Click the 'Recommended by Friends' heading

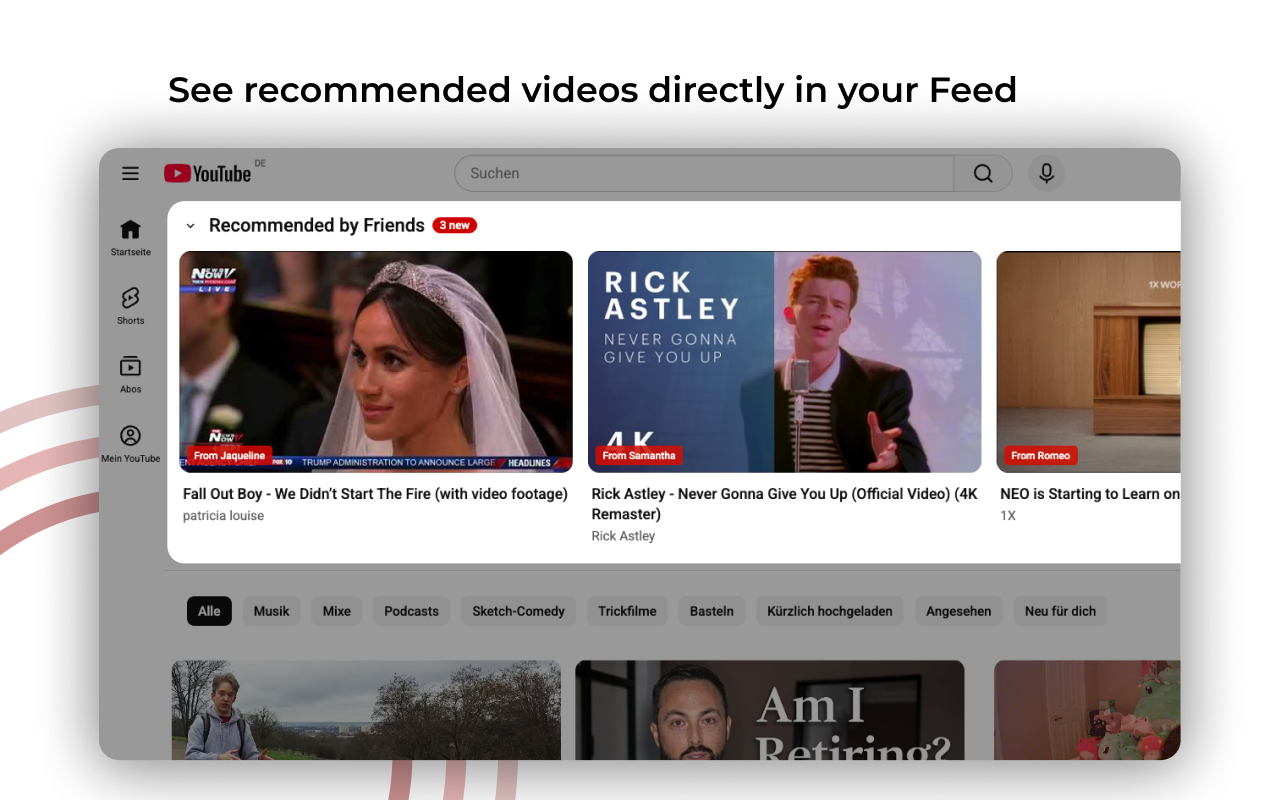317,226
